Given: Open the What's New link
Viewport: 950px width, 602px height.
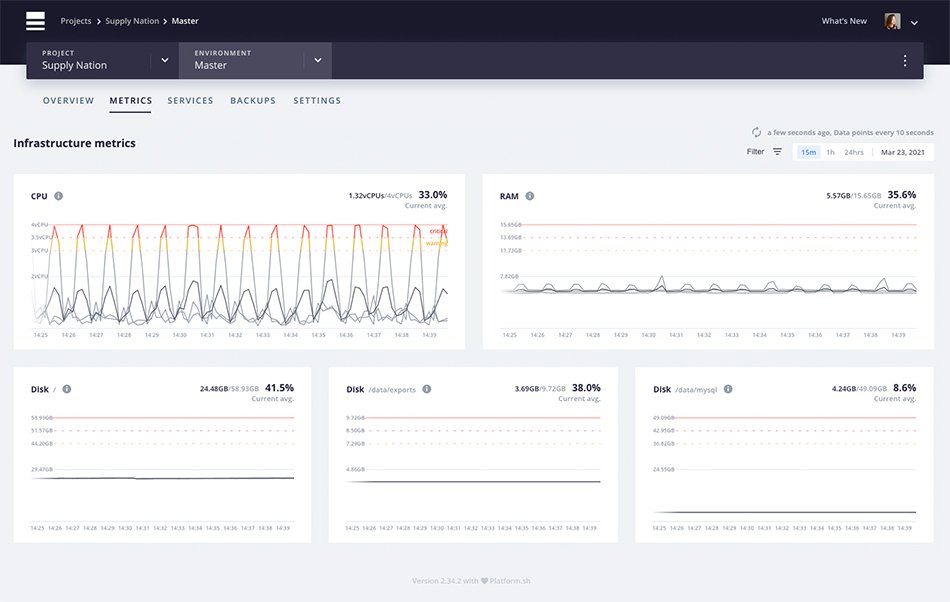Looking at the screenshot, I should [844, 21].
